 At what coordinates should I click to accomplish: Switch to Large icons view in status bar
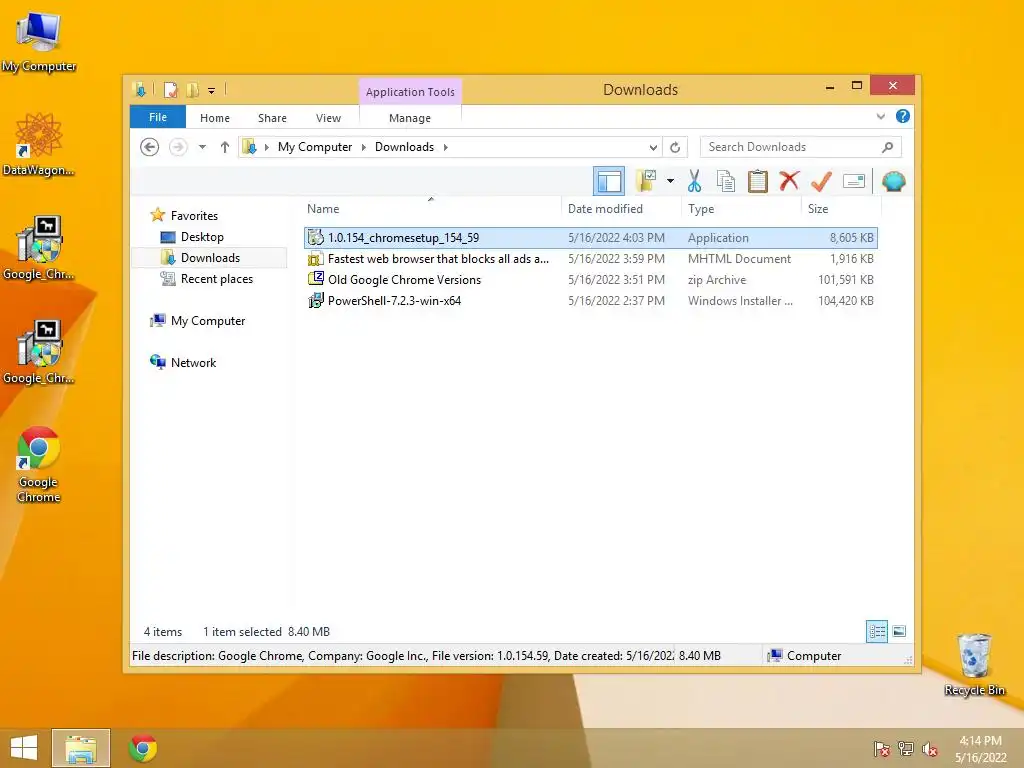click(x=899, y=631)
